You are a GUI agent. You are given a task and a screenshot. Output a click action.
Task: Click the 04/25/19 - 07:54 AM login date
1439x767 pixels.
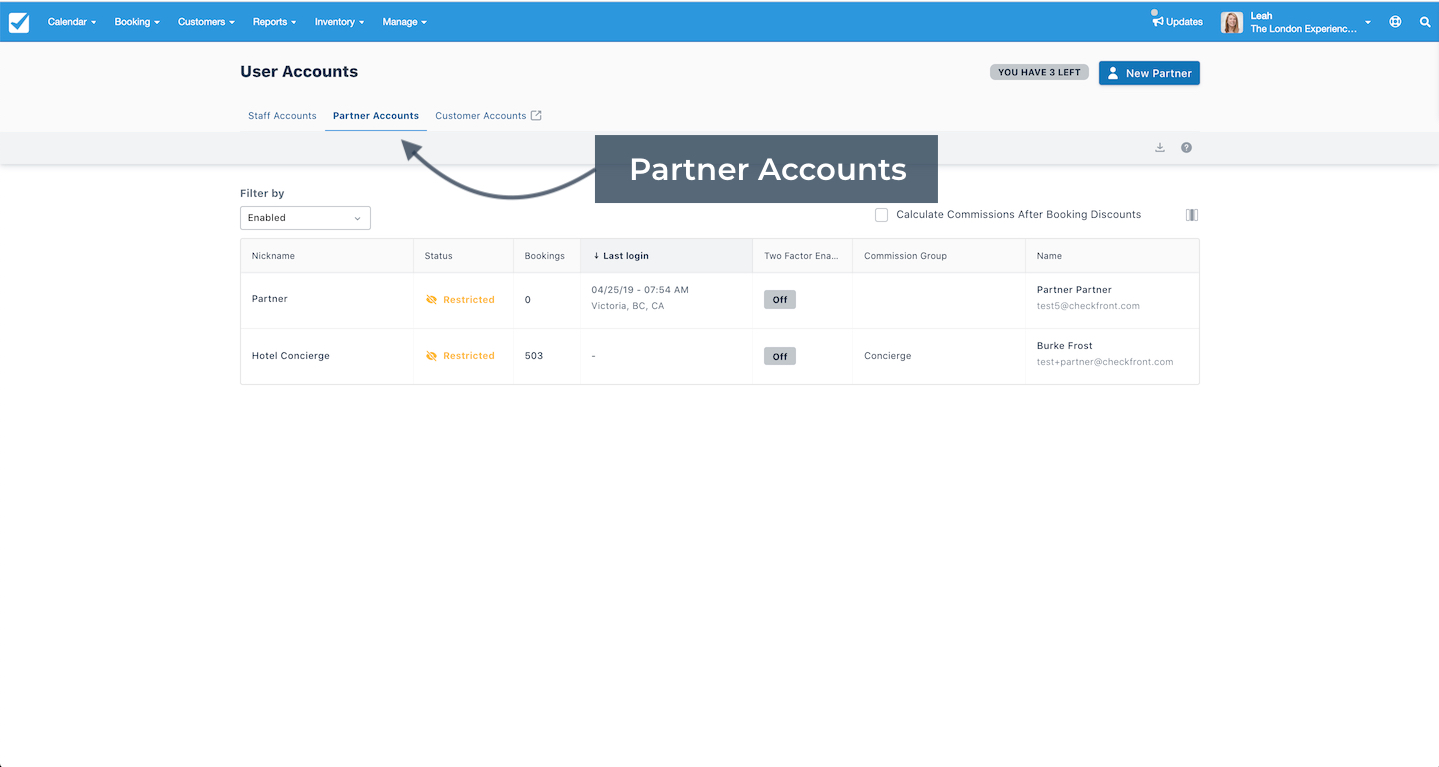tap(640, 290)
